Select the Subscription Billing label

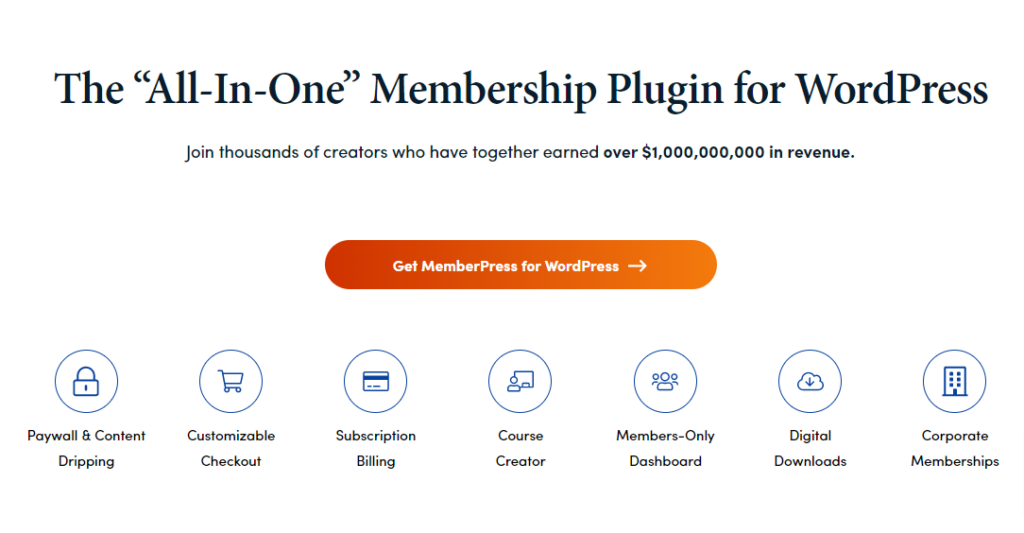click(376, 448)
